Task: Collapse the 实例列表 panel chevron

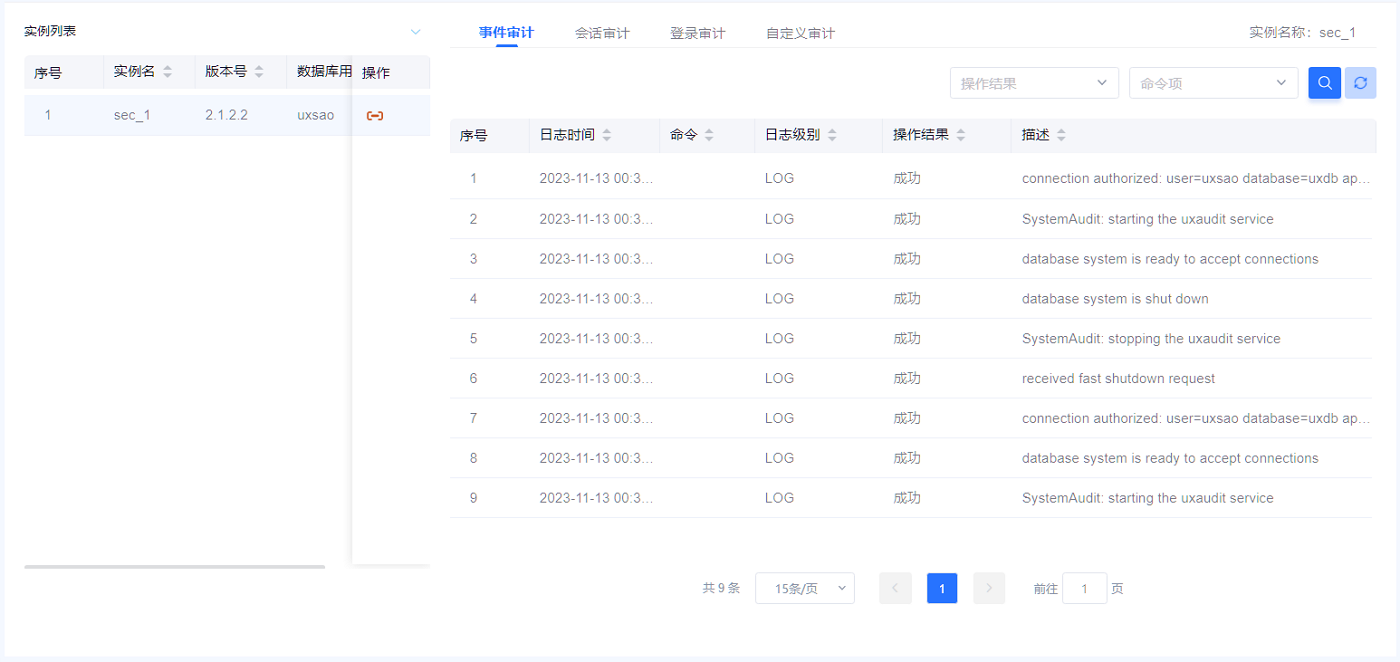Action: coord(416,32)
